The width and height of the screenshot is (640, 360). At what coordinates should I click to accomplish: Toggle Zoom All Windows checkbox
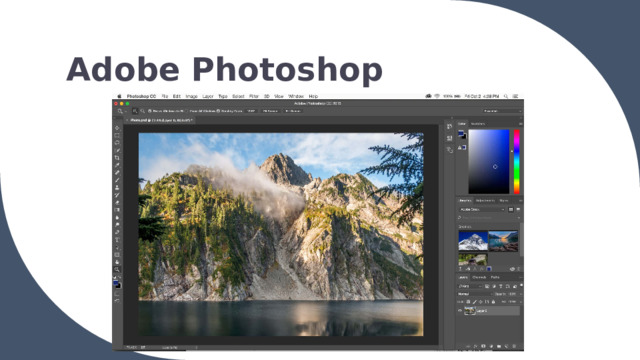(187, 111)
